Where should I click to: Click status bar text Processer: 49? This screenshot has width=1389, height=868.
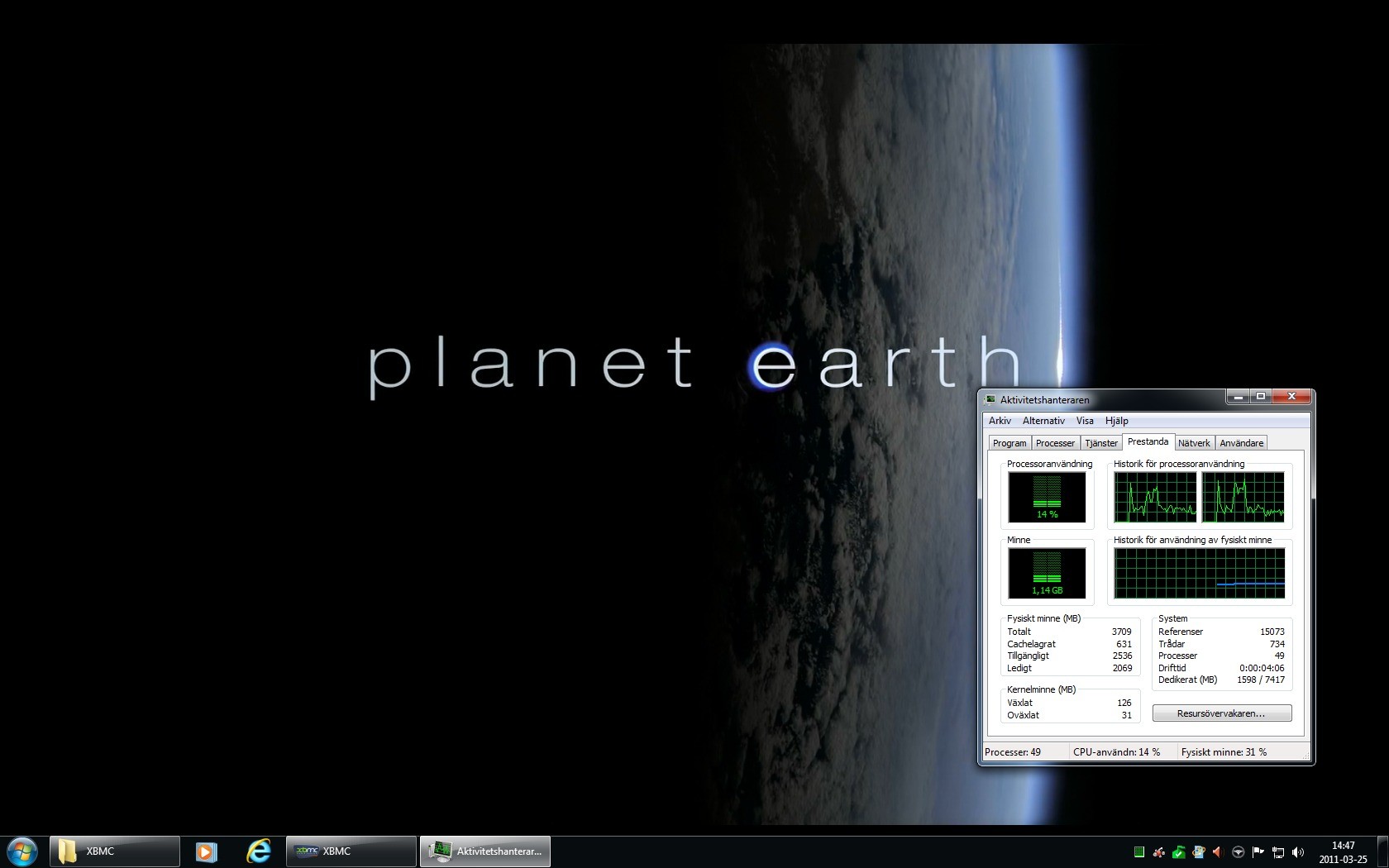coord(1013,752)
